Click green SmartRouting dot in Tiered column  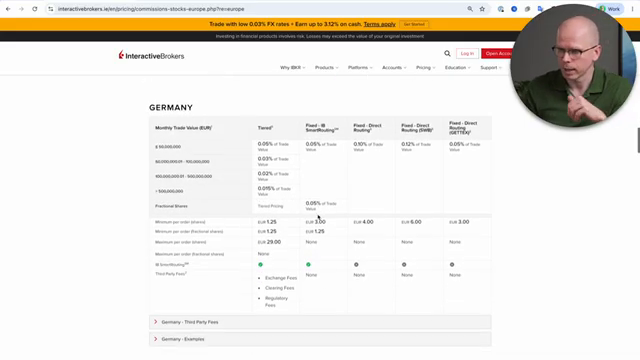pyautogui.click(x=260, y=264)
